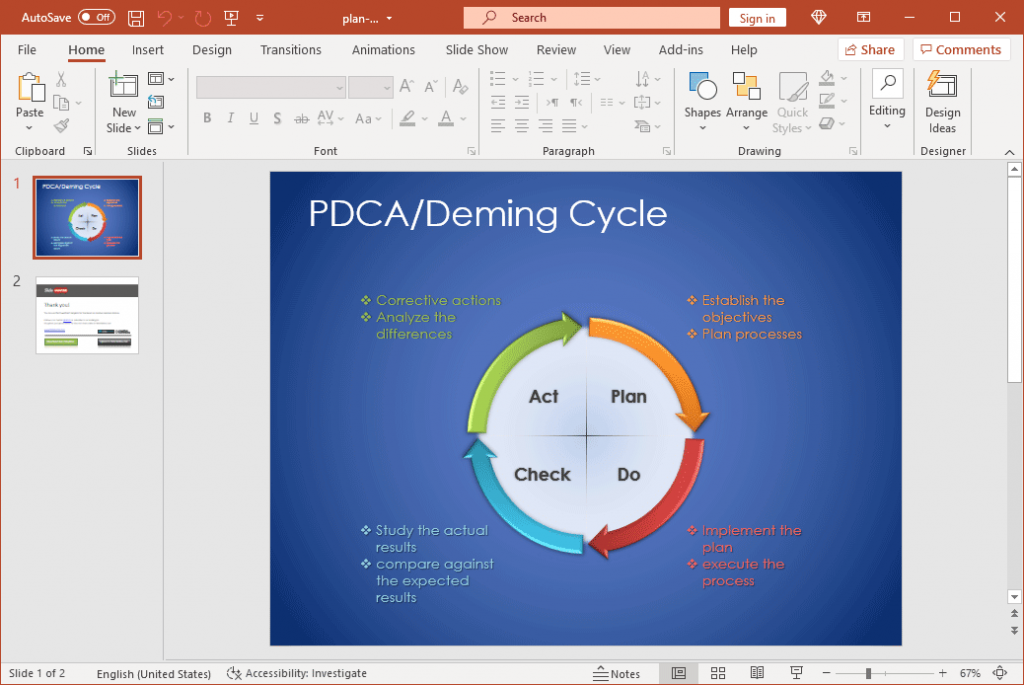Apply bold formatting with the Bold icon

pyautogui.click(x=206, y=118)
